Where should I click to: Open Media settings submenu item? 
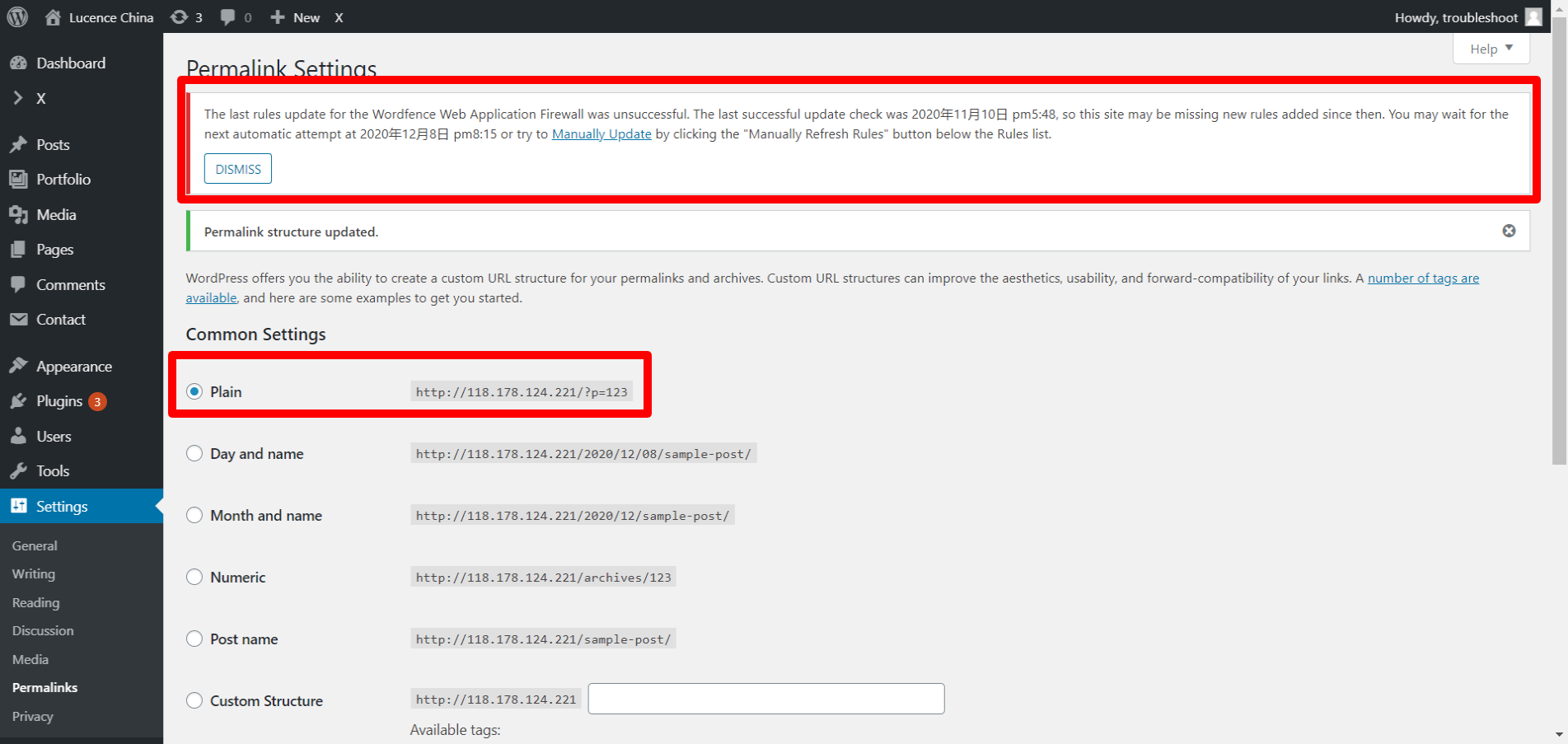click(30, 659)
